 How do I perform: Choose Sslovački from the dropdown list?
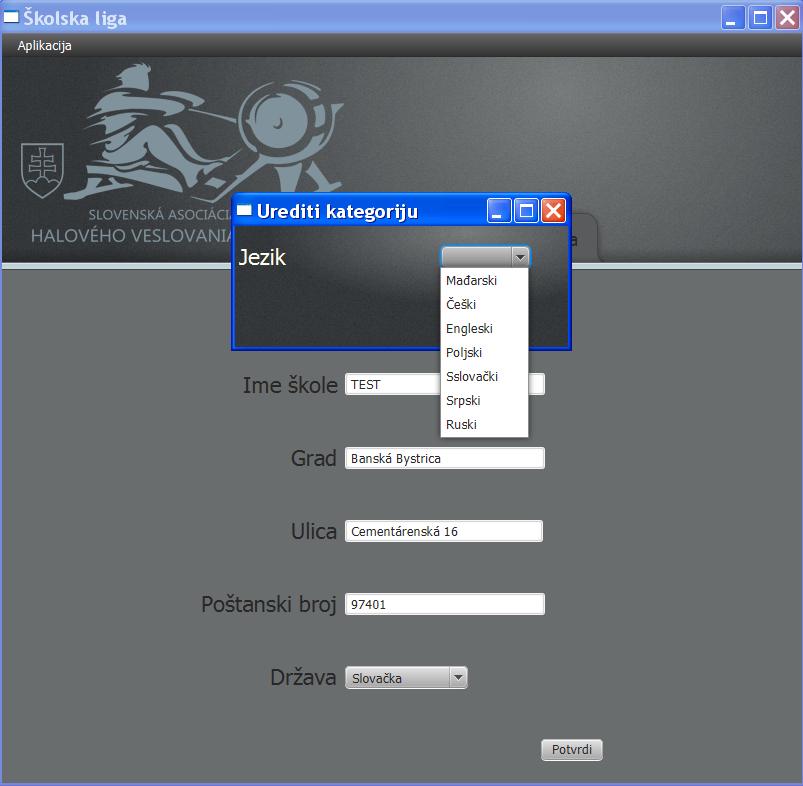point(484,377)
